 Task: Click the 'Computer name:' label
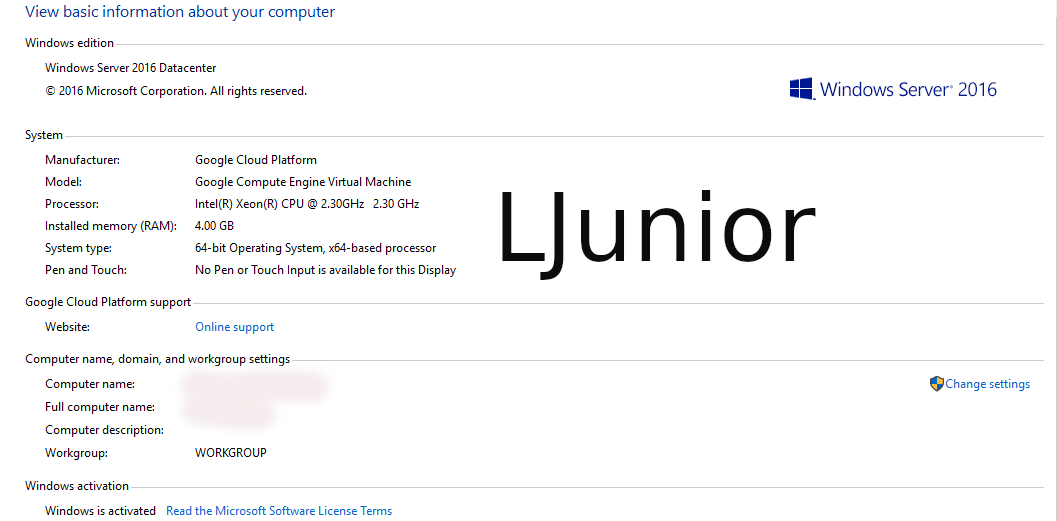pos(90,384)
